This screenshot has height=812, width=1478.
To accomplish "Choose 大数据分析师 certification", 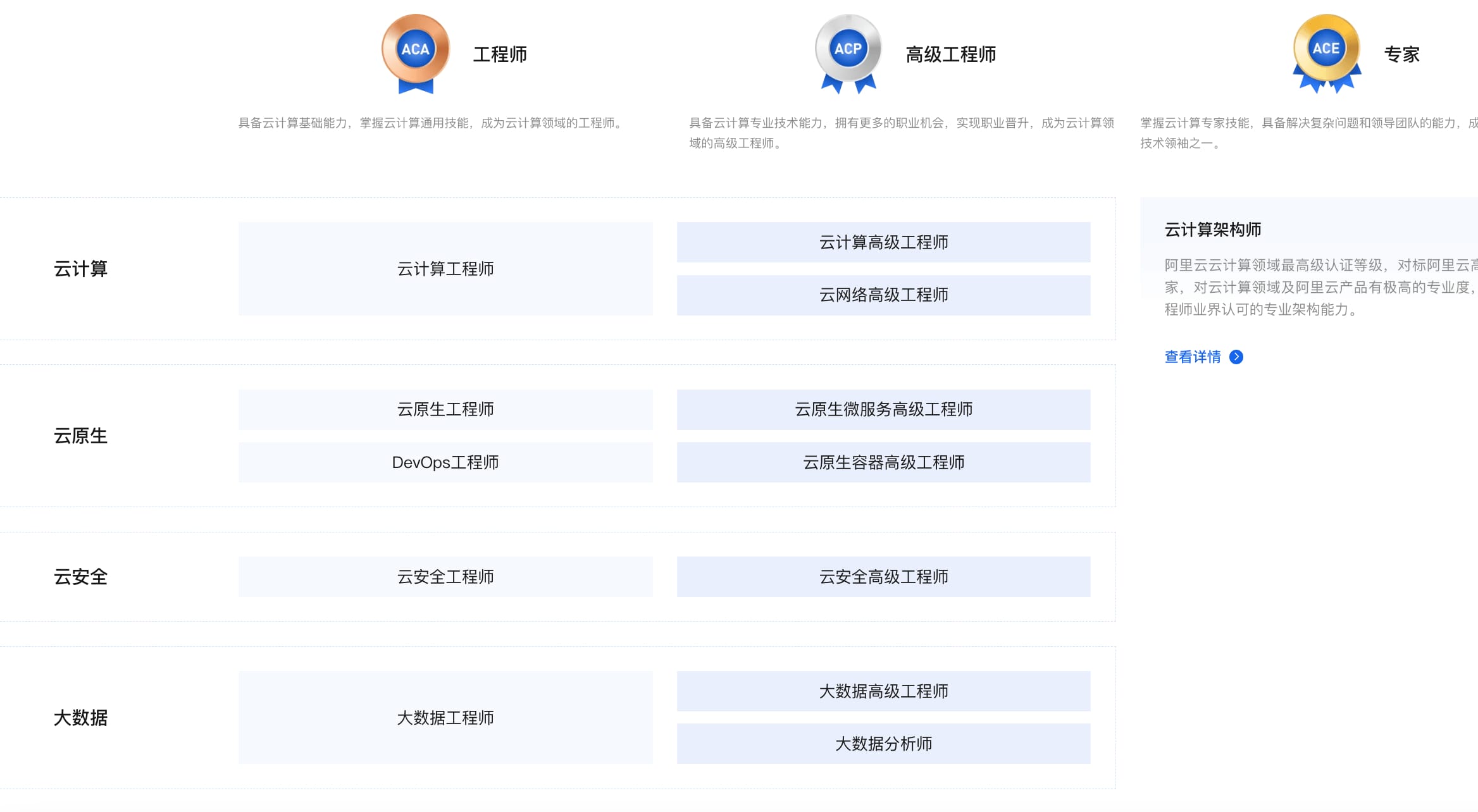I will [x=884, y=744].
